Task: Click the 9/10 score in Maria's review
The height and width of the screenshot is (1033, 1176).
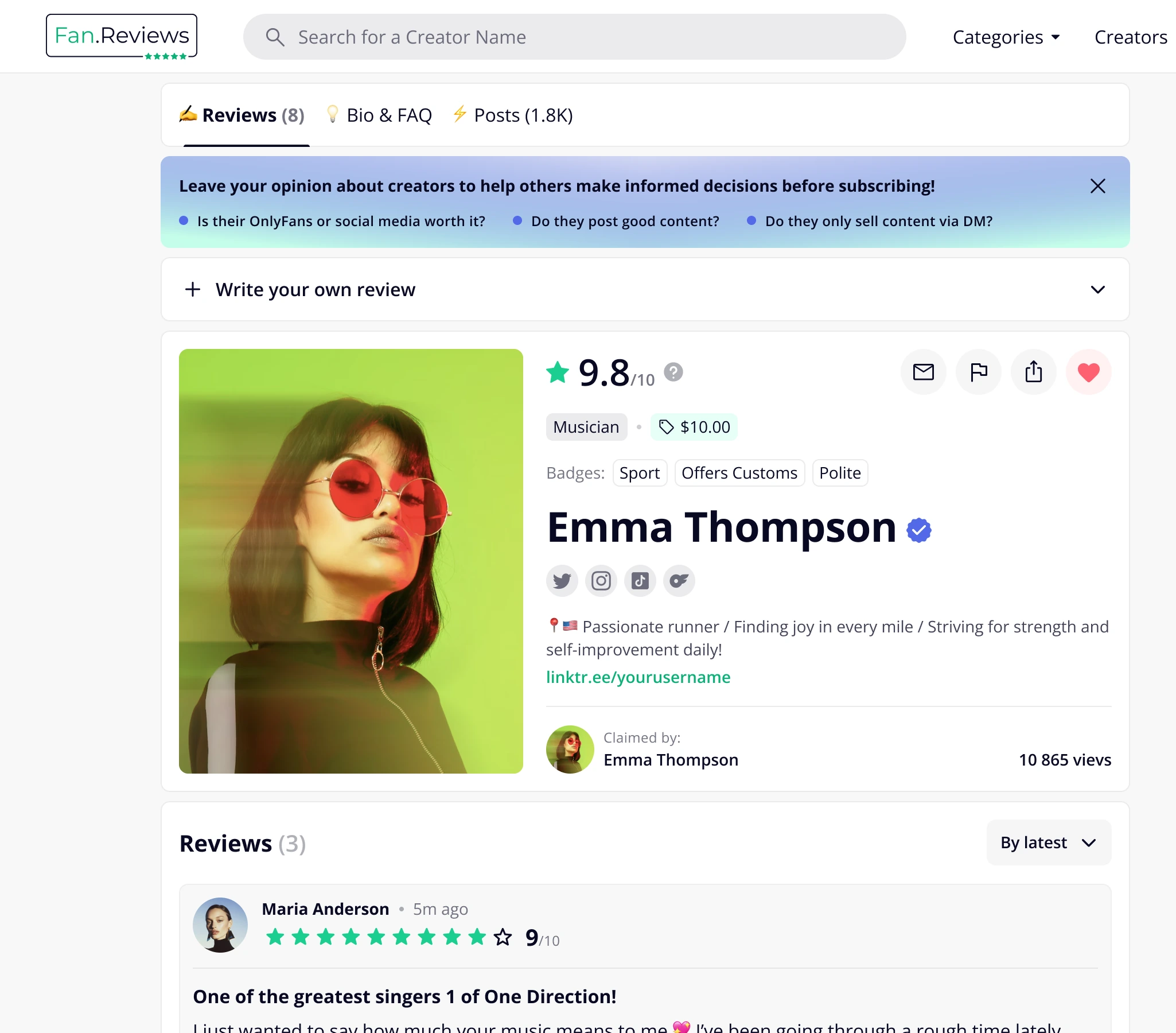Action: (543, 938)
